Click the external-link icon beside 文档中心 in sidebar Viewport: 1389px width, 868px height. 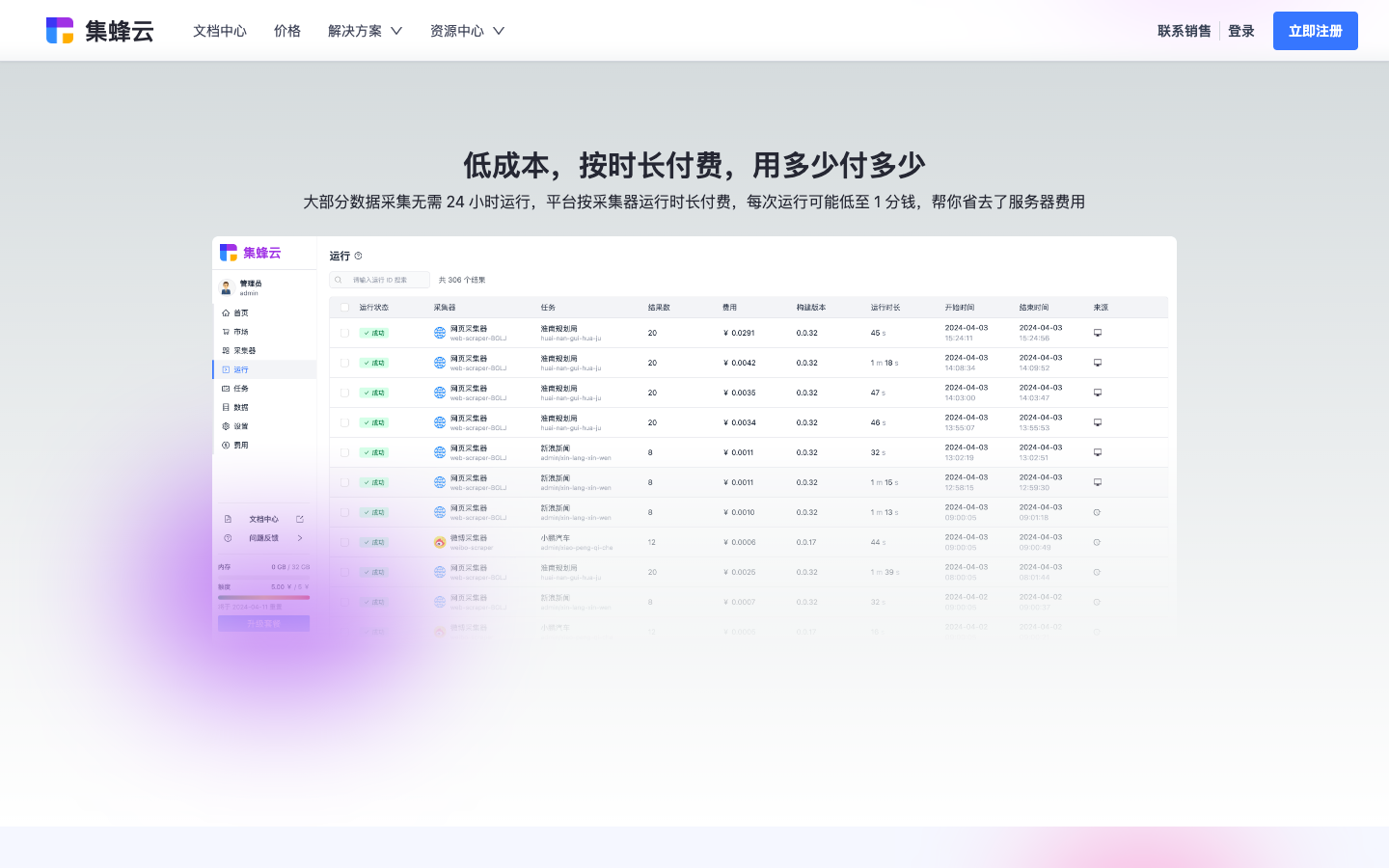click(300, 519)
